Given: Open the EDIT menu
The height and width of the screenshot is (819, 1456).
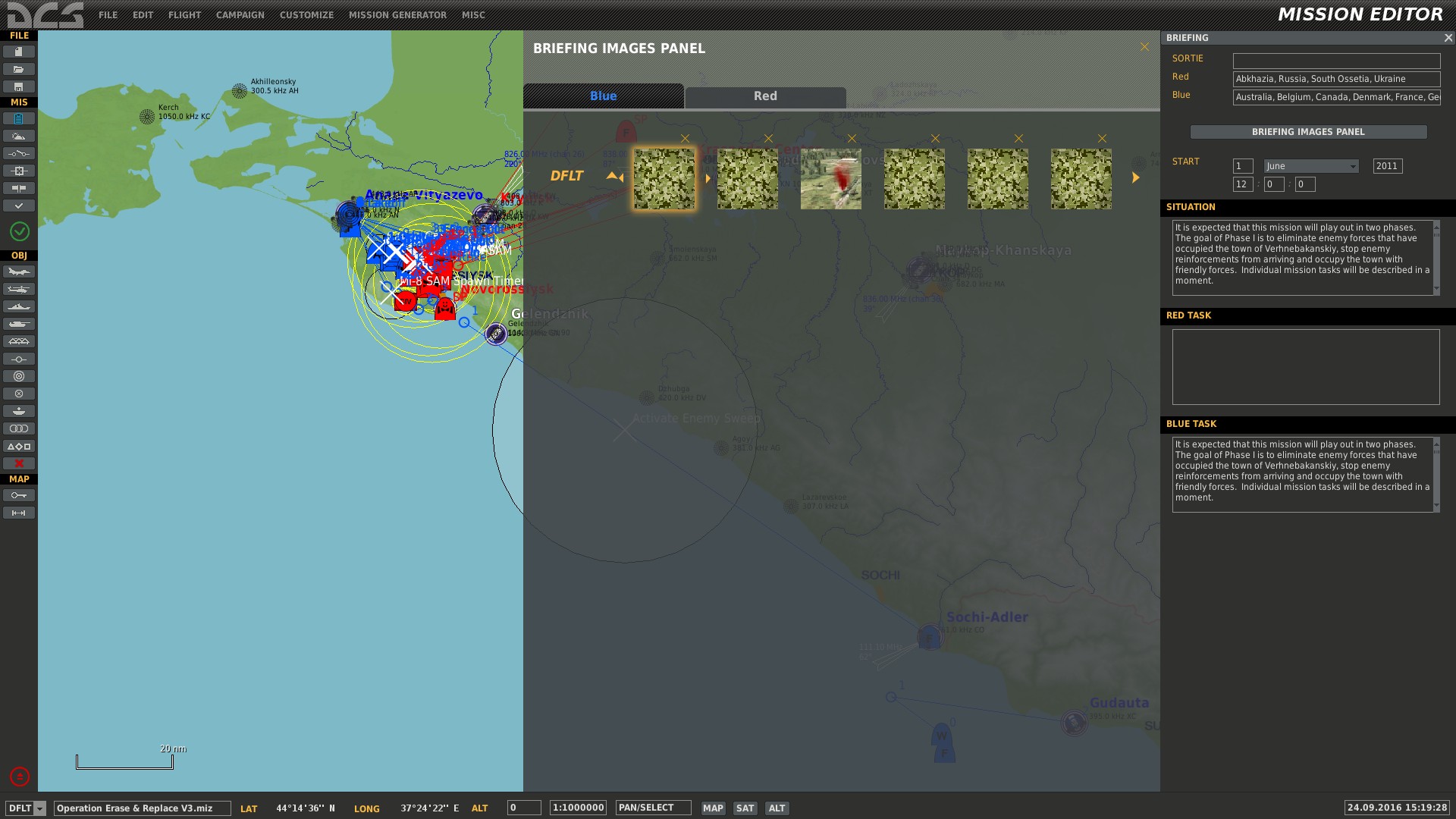Looking at the screenshot, I should point(143,15).
